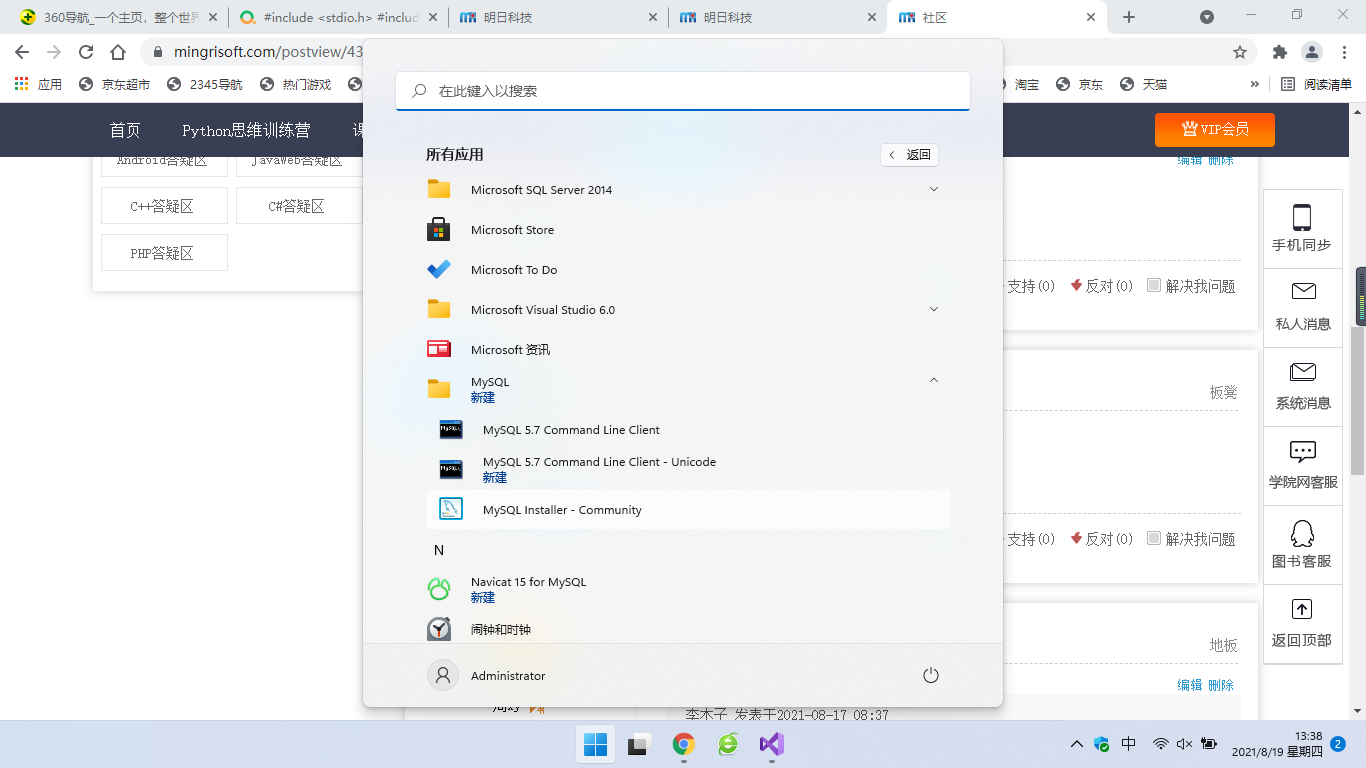Click lower 反对(0) link

pos(1101,539)
